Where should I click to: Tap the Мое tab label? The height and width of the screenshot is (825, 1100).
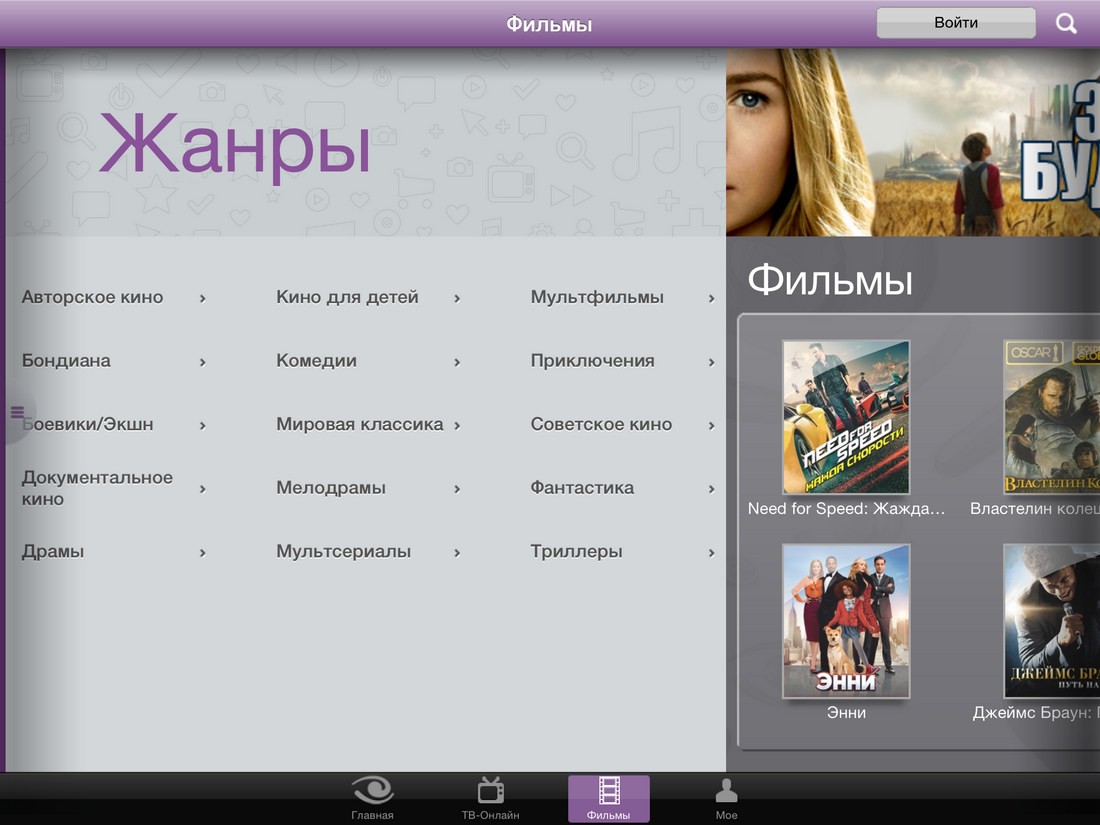[x=726, y=815]
